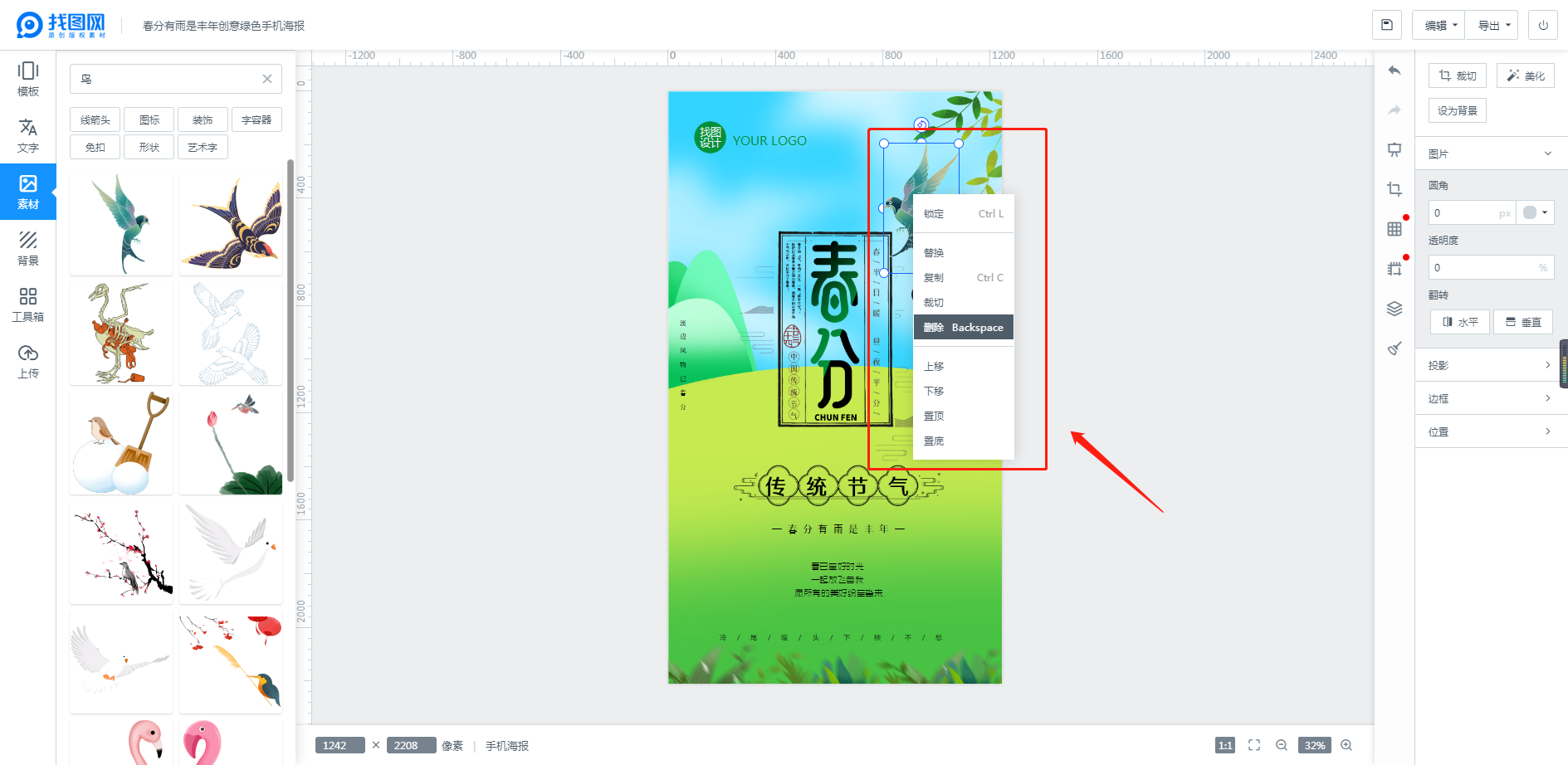Image resolution: width=1568 pixels, height=765 pixels.
Task: Click the power icon at top right
Action: [x=1543, y=25]
